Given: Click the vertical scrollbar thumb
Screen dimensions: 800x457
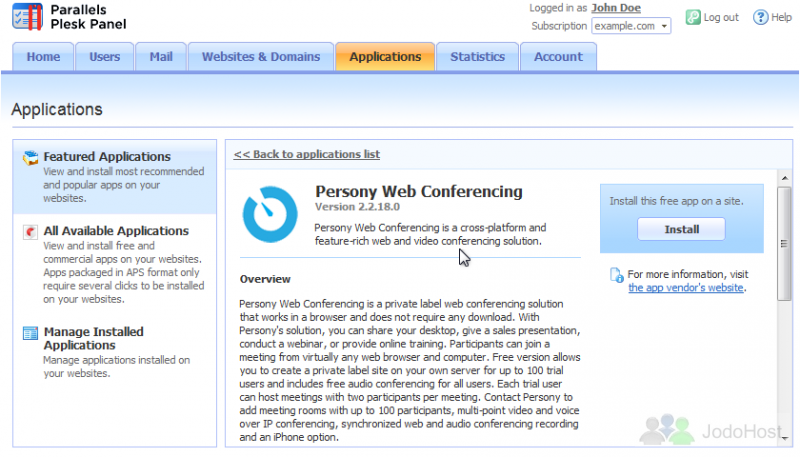Looking at the screenshot, I should coord(784,244).
